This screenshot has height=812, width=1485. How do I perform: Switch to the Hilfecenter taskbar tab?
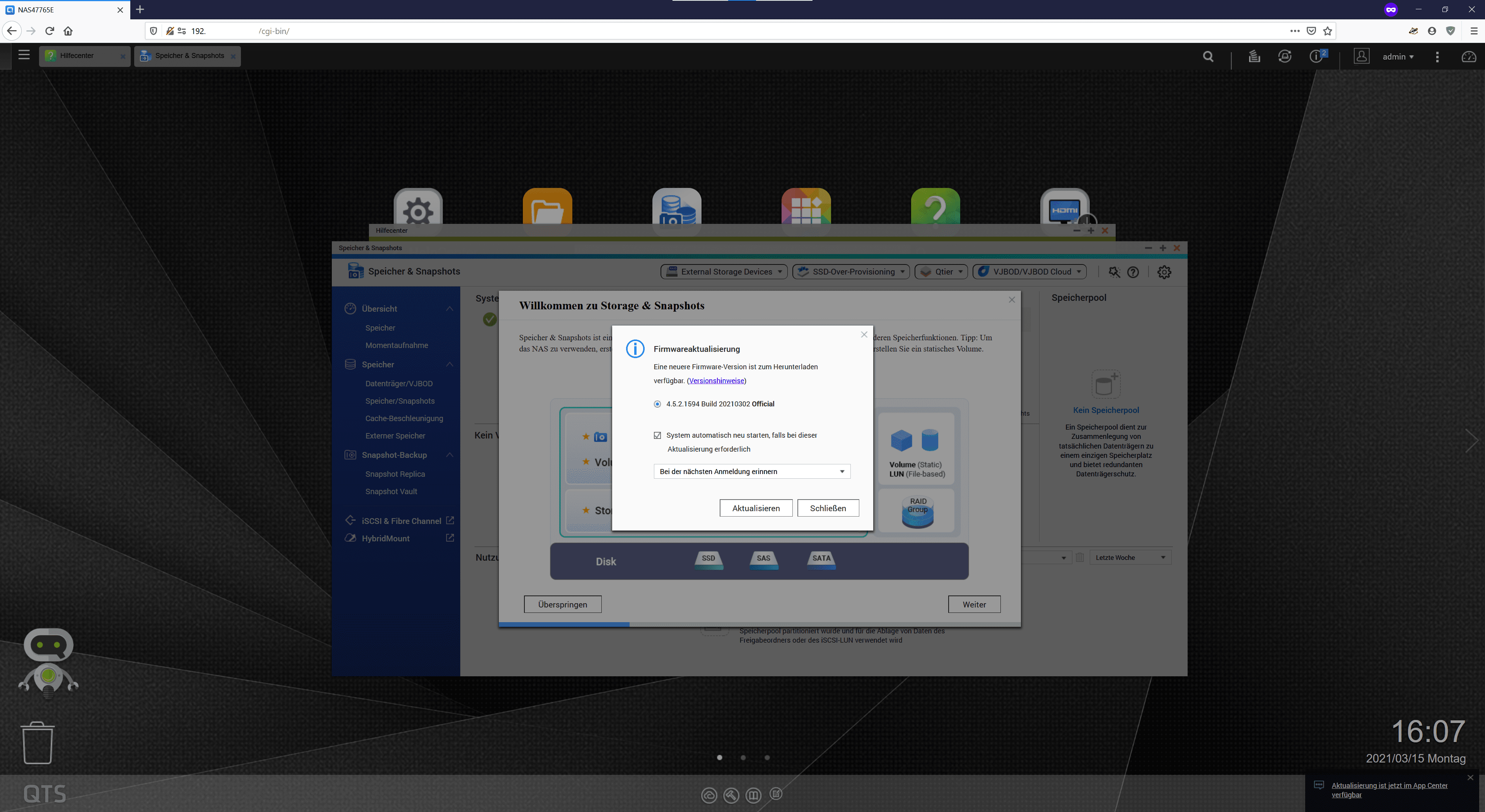tap(85, 56)
